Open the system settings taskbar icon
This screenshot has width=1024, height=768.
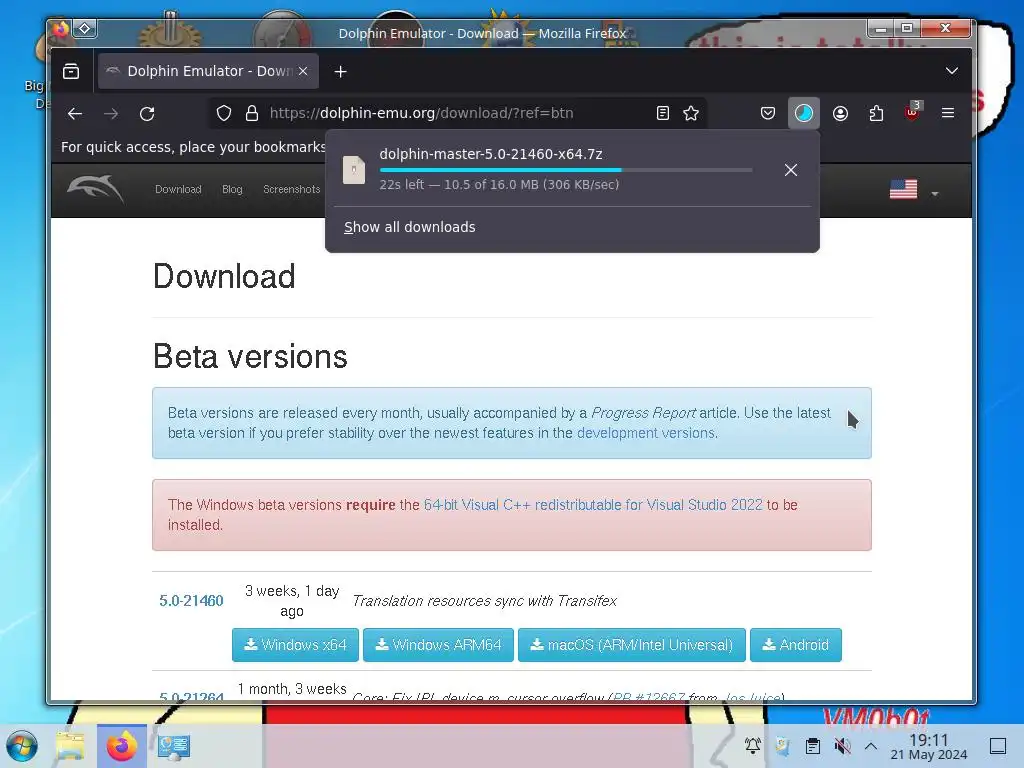(174, 746)
